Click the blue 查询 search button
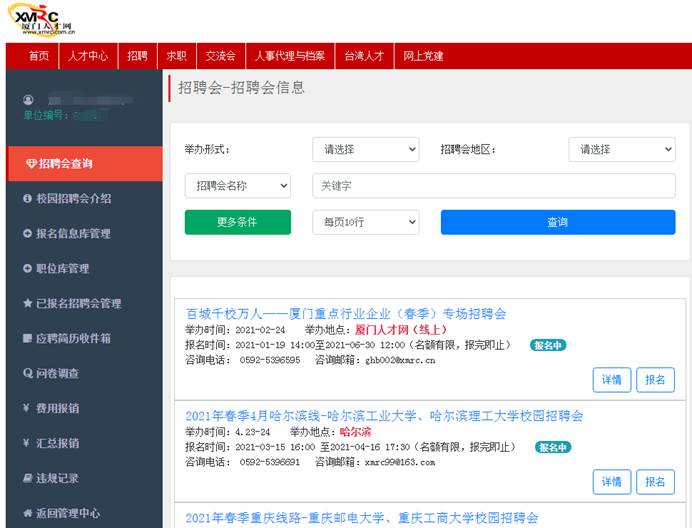Screen dimensions: 692x528 point(557,222)
